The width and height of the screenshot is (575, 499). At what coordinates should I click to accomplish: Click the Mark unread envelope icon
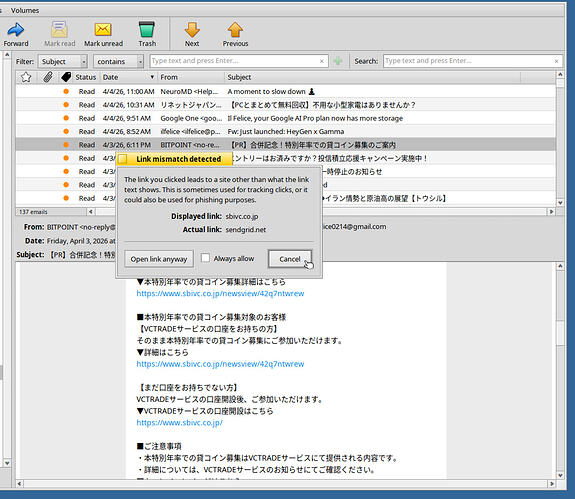click(x=103, y=29)
